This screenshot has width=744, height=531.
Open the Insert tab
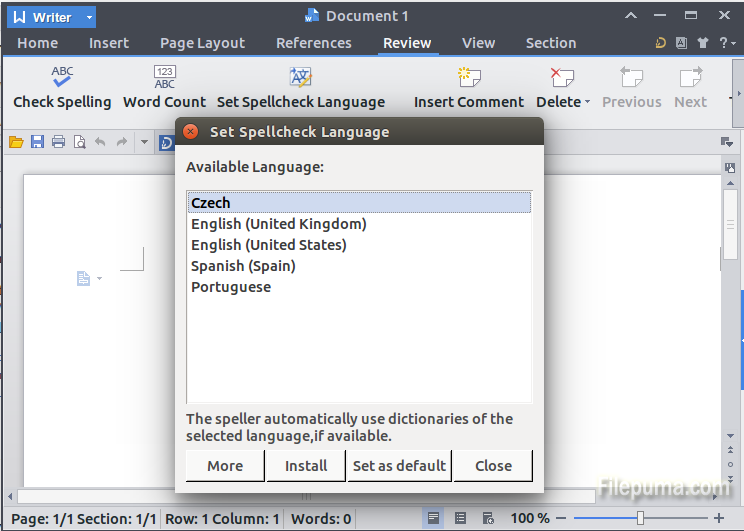109,43
